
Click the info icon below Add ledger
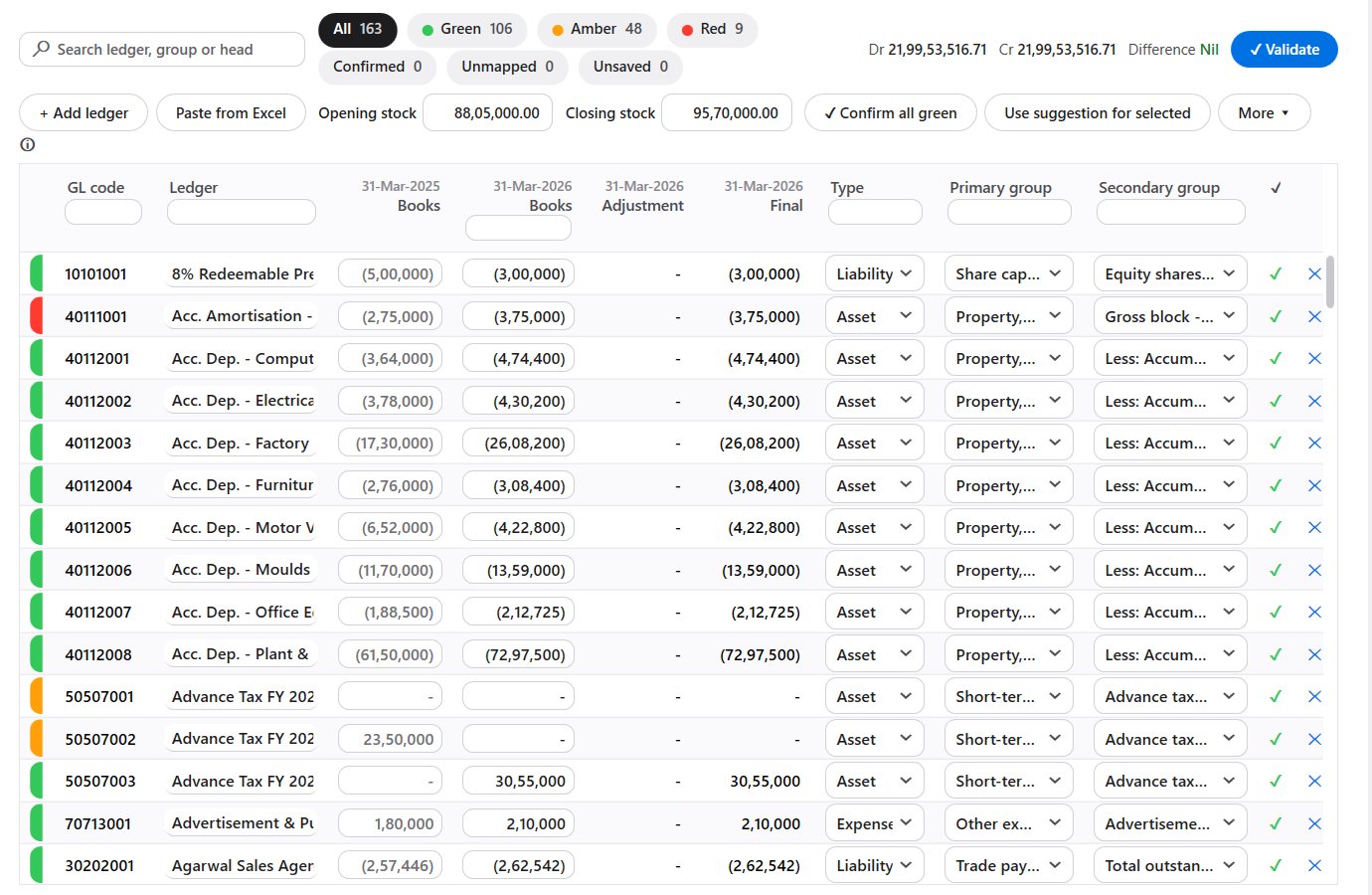[28, 144]
